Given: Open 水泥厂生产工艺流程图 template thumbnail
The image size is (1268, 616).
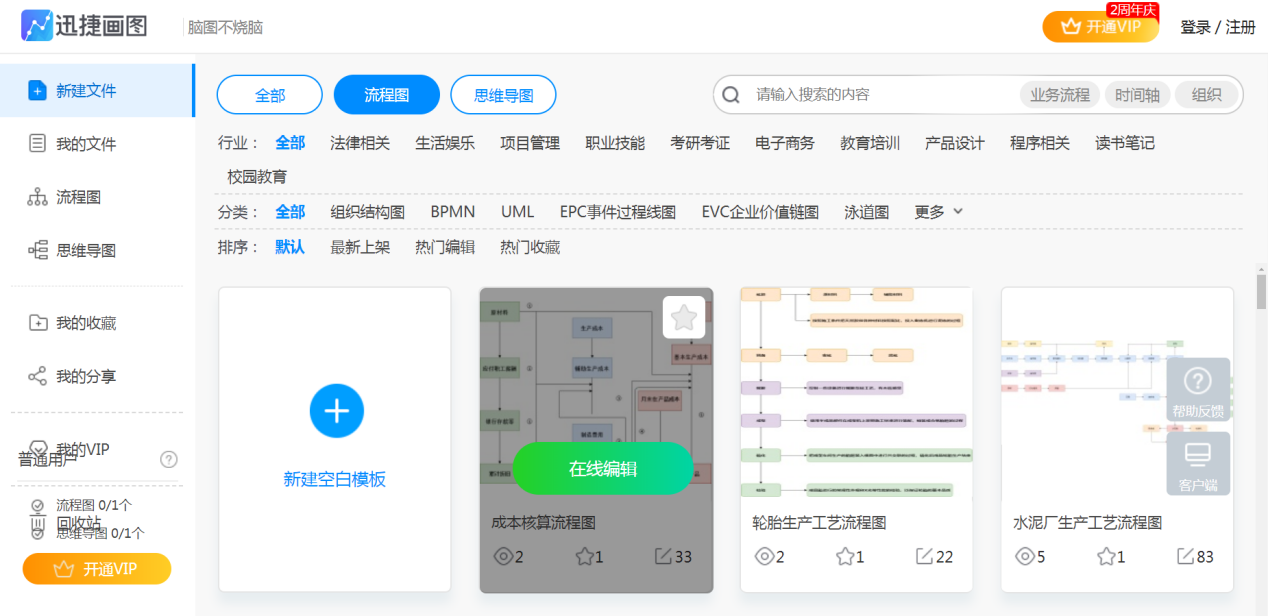Looking at the screenshot, I should pyautogui.click(x=1117, y=395).
